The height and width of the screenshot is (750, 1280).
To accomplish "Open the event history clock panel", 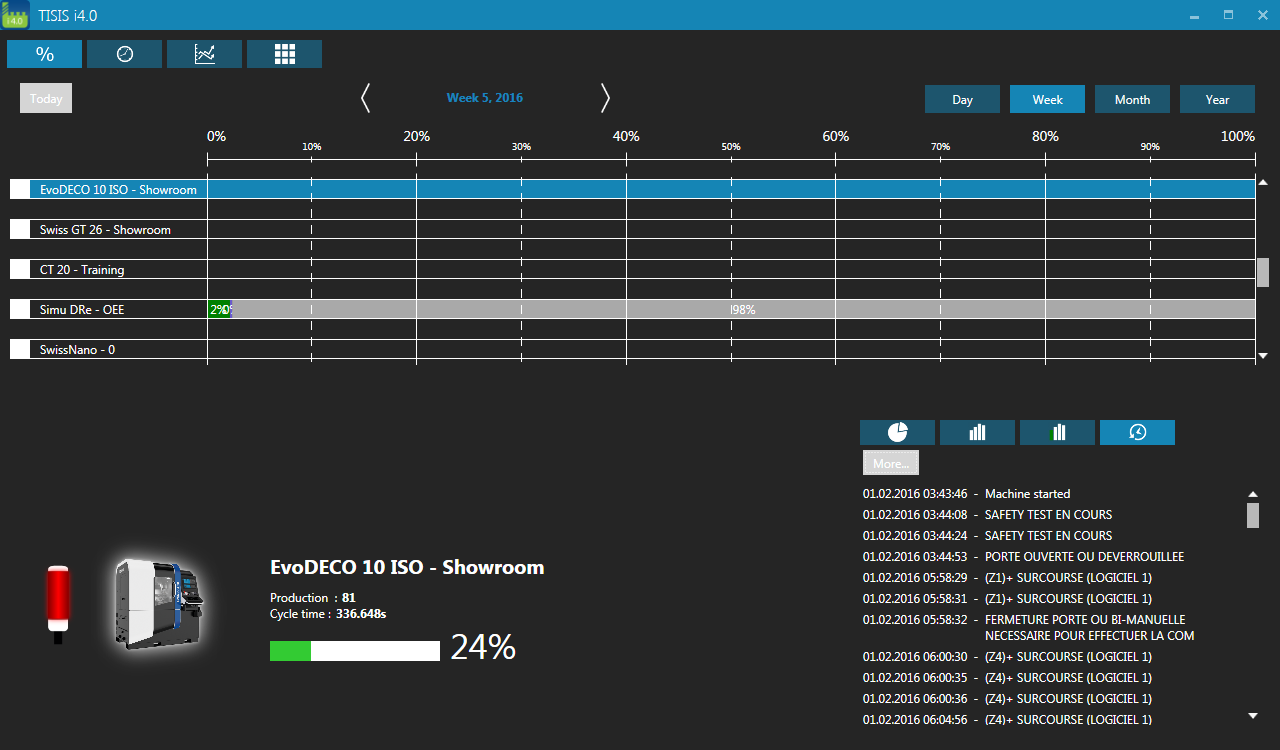I will (x=1137, y=432).
